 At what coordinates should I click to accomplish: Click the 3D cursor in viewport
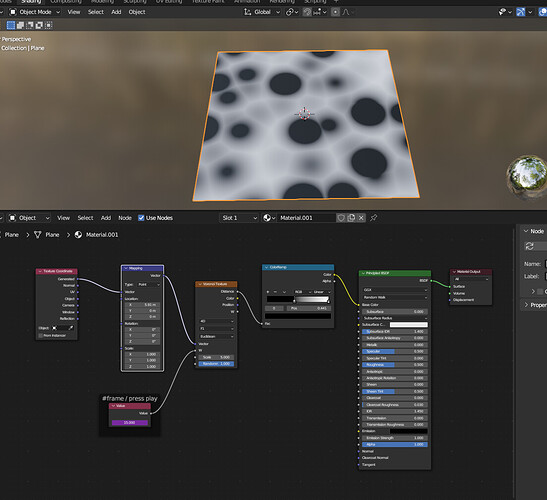tap(305, 114)
